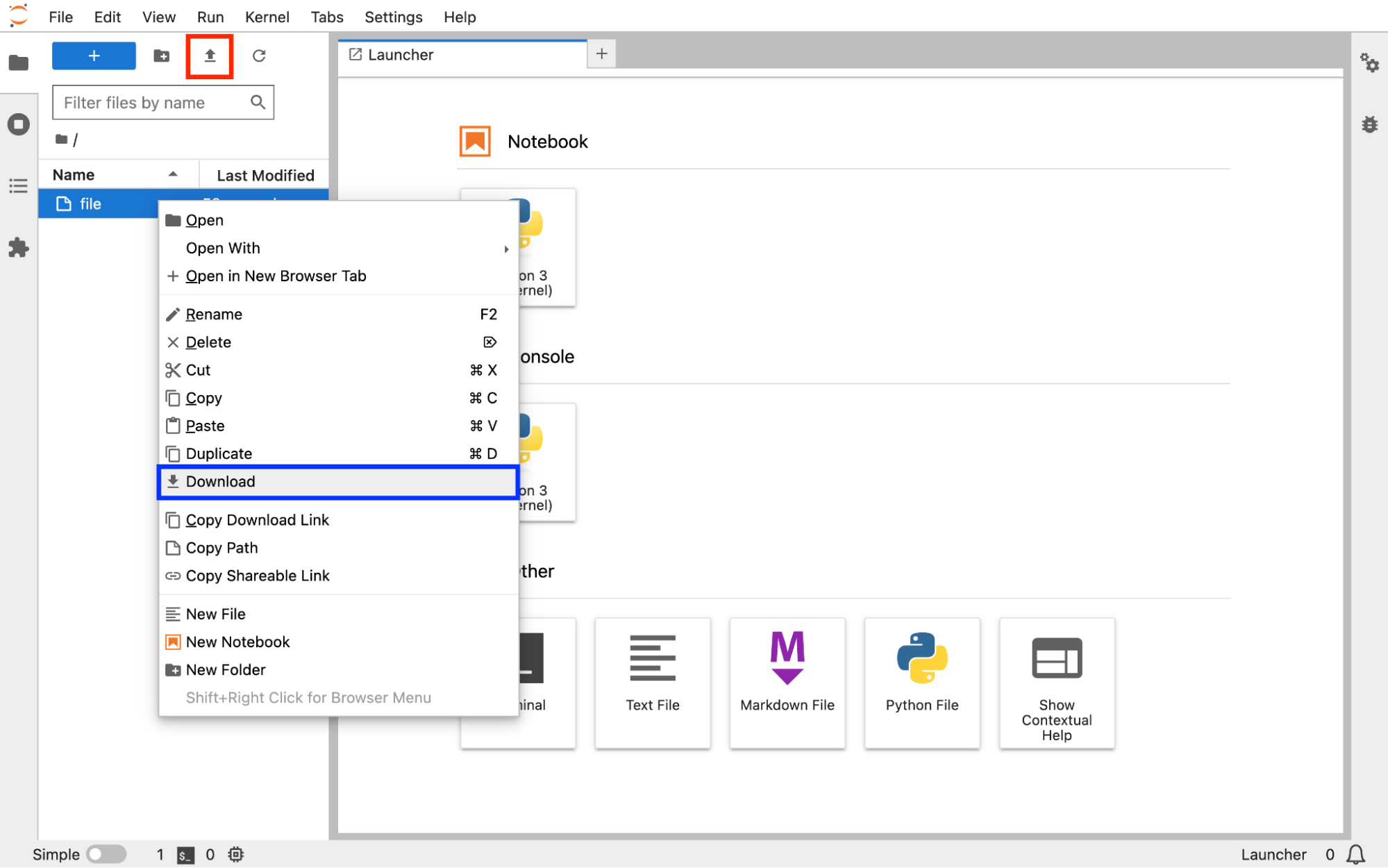1388x868 pixels.
Task: Choose Download in context menu
Action: click(x=338, y=482)
